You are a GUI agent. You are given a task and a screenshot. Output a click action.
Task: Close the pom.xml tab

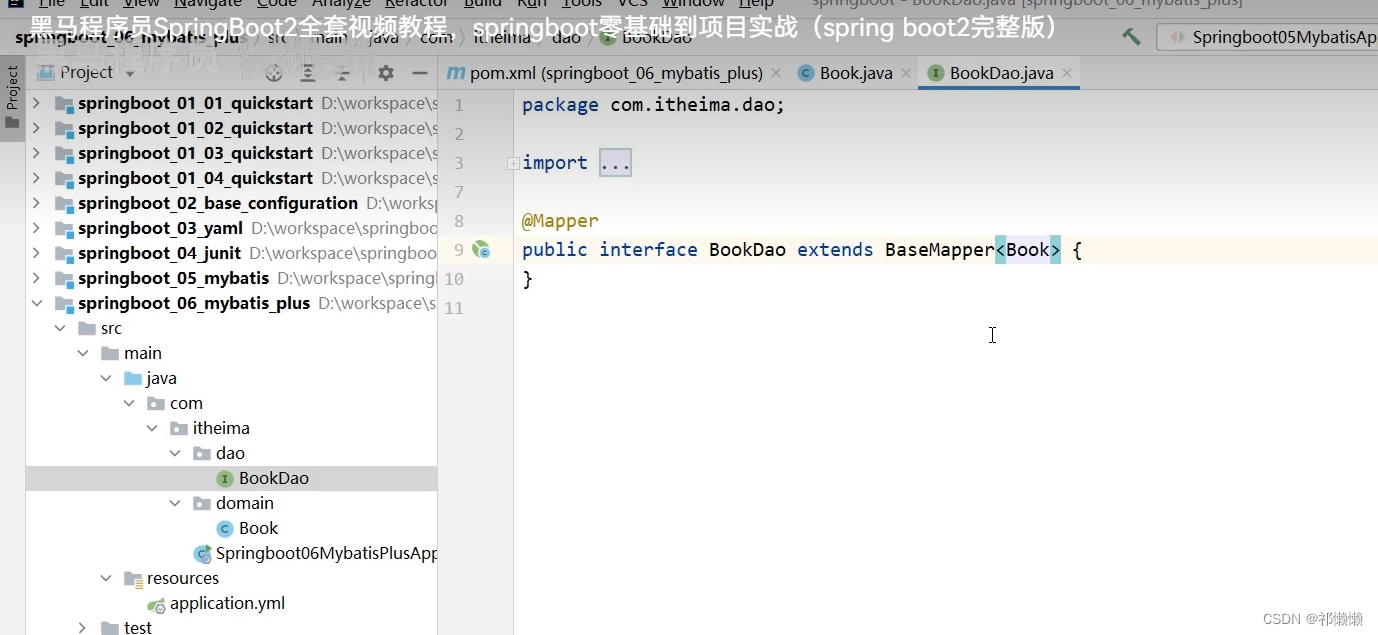[x=777, y=72]
